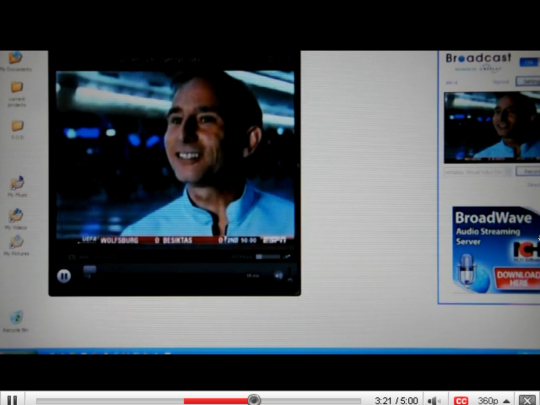
Task: Mute the YouTube player volume
Action: tap(434, 400)
